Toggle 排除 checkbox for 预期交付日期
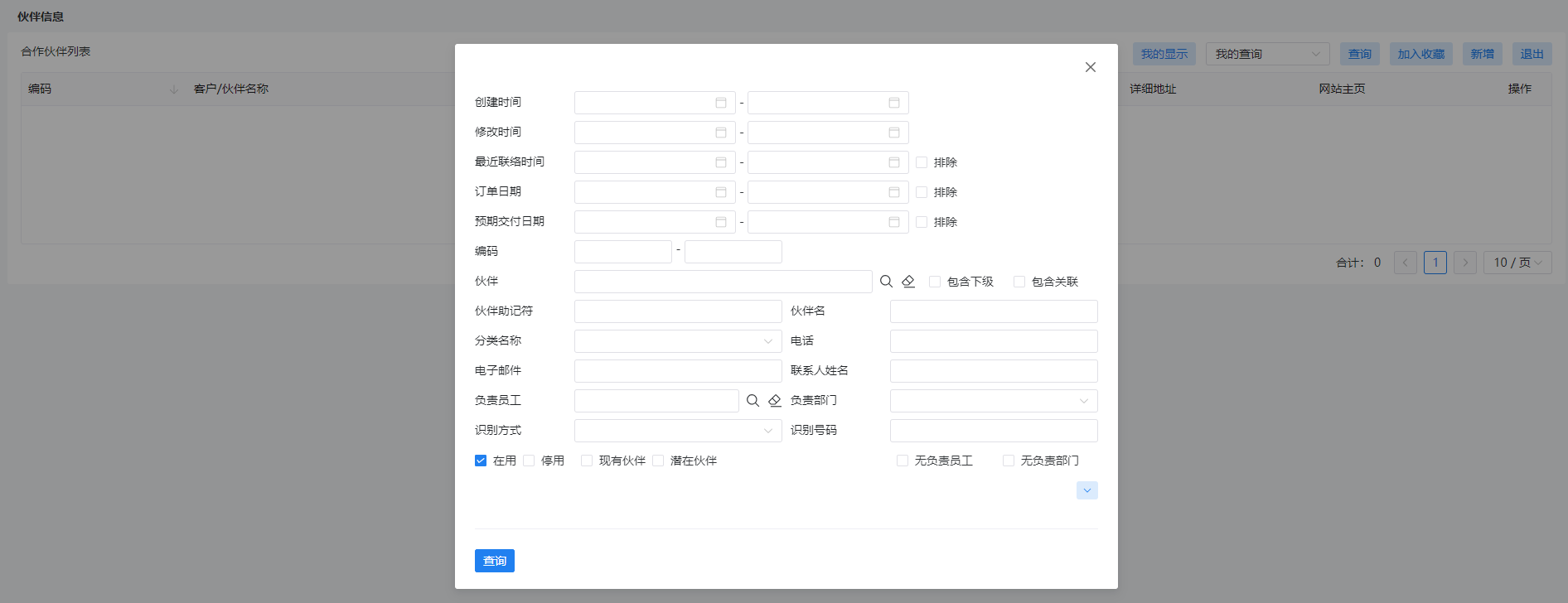This screenshot has height=603, width=1568. click(922, 222)
